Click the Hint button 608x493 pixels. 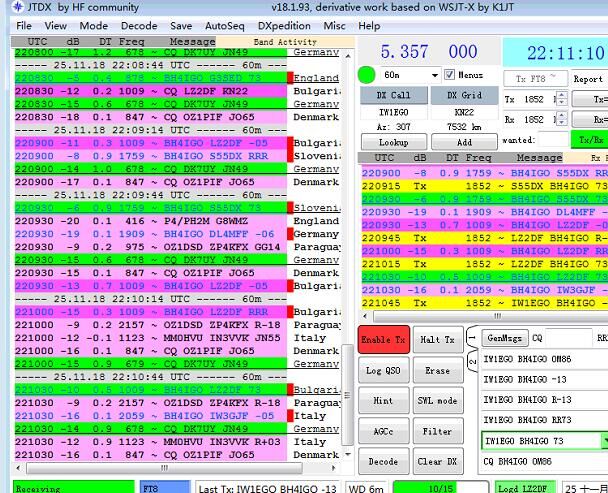383,400
